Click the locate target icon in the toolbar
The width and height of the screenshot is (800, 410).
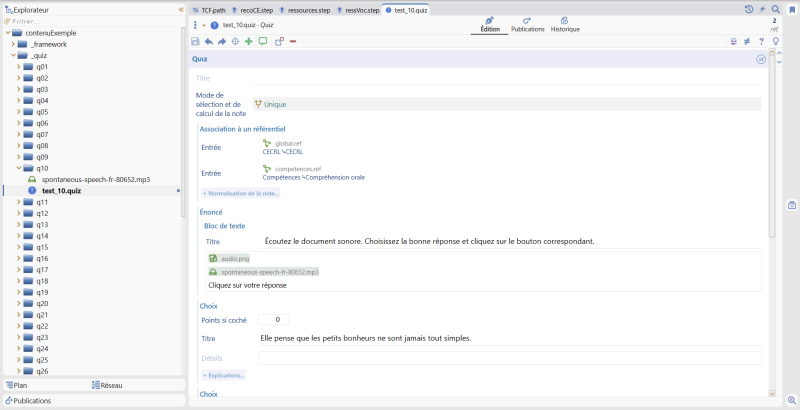(x=235, y=41)
